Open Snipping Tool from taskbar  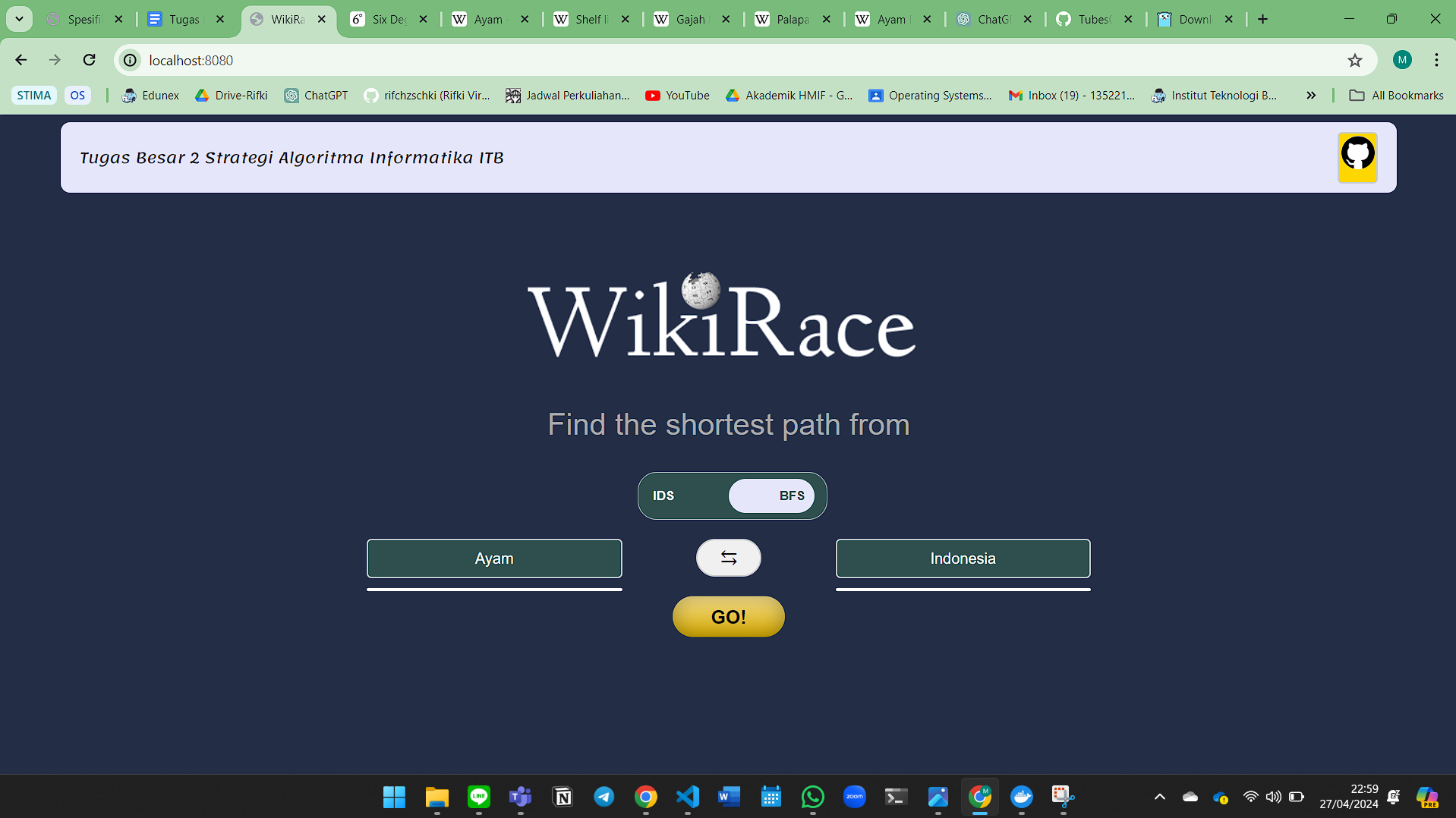pyautogui.click(x=1063, y=797)
